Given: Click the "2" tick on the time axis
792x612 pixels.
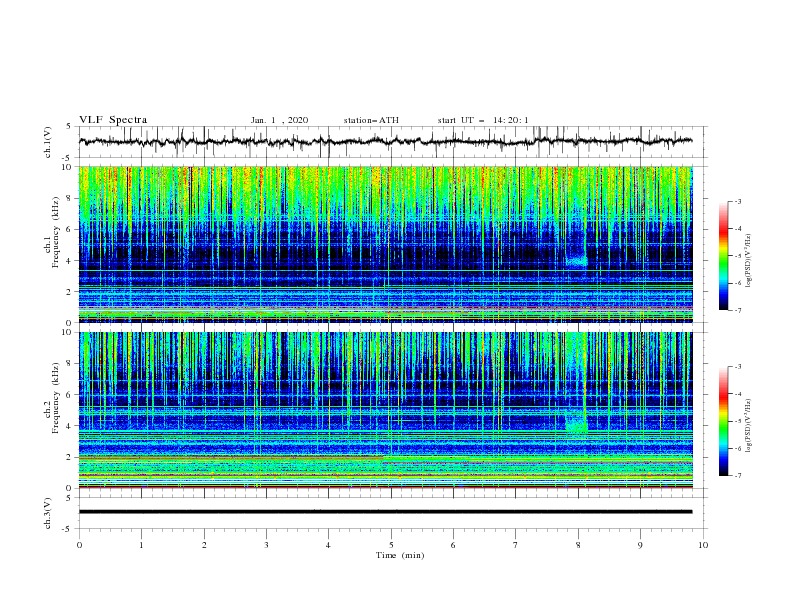Looking at the screenshot, I should [204, 545].
